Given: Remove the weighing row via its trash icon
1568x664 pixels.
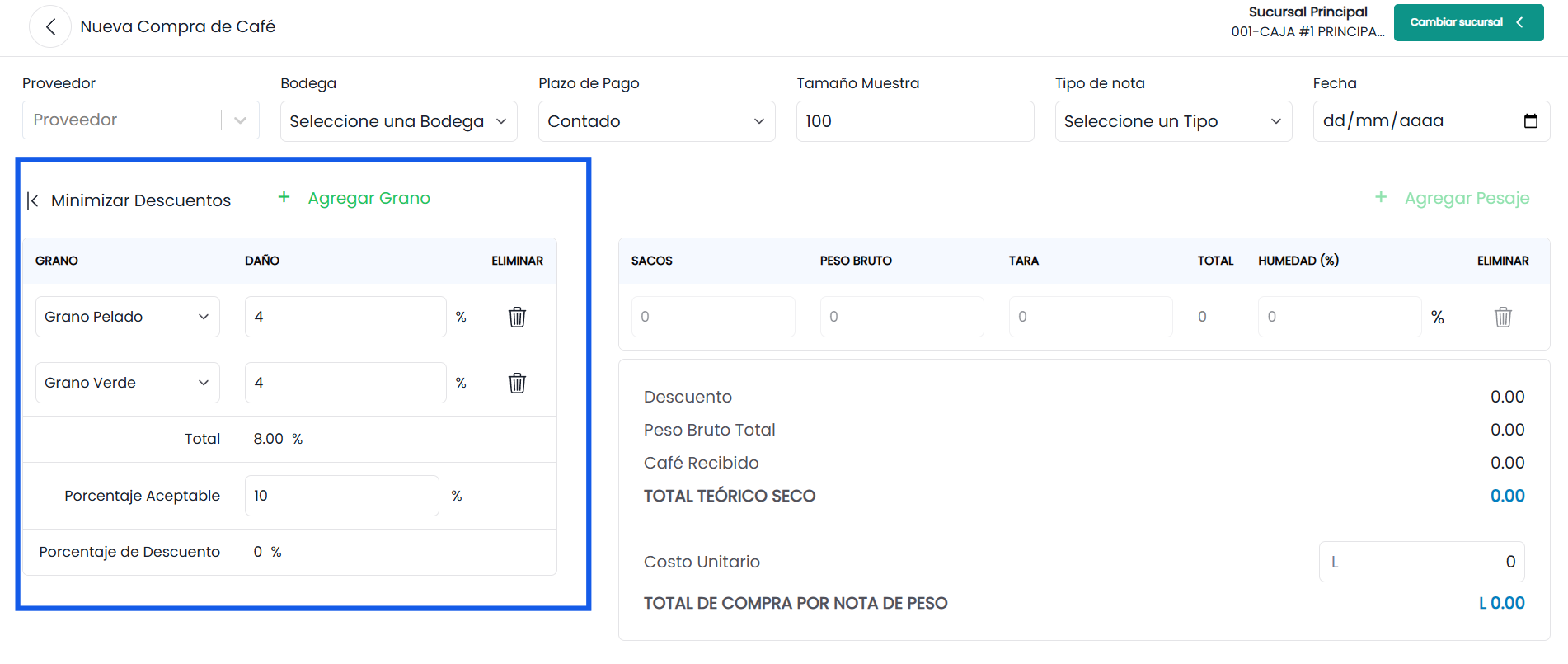Looking at the screenshot, I should [1503, 317].
